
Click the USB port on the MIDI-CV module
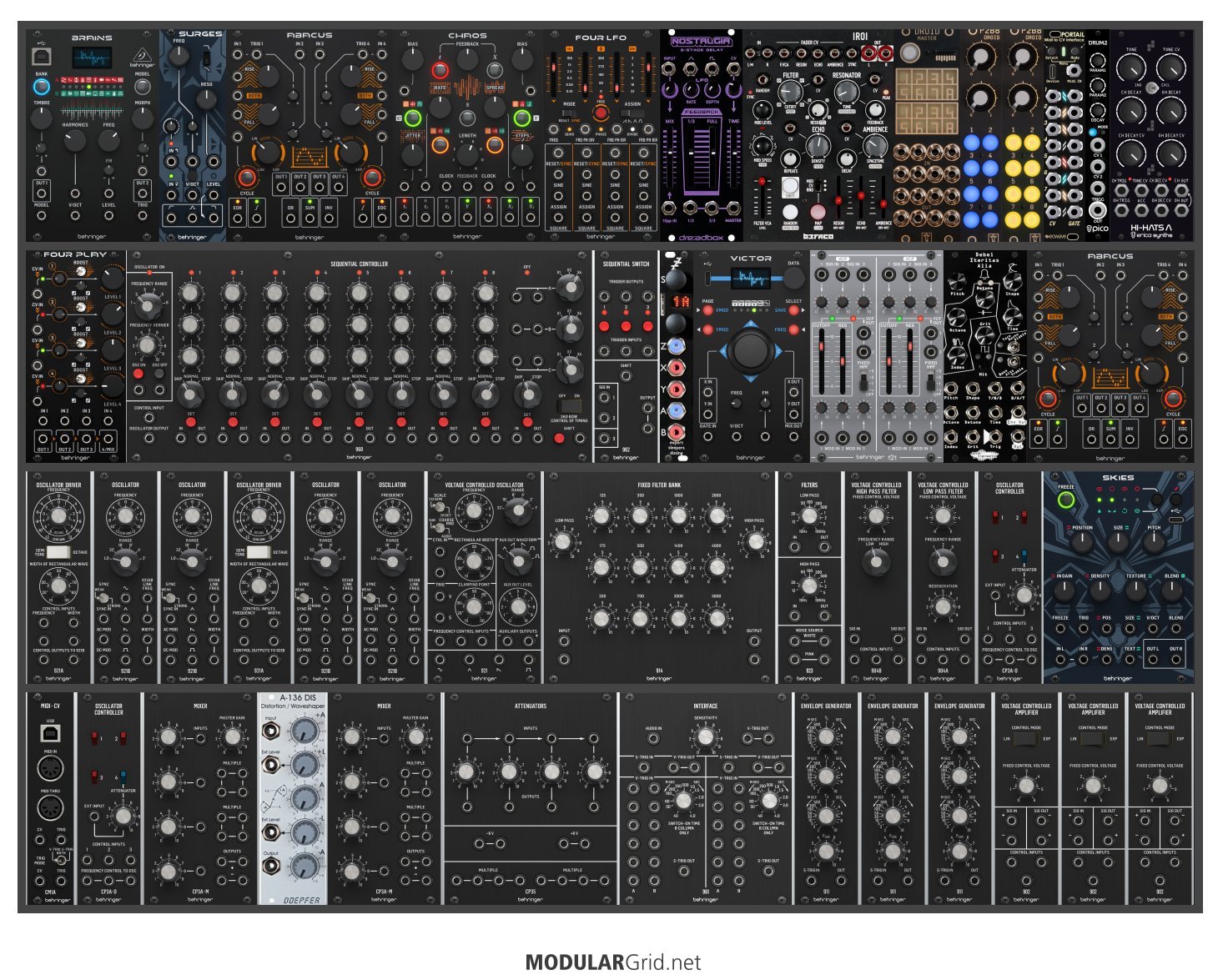(50, 732)
